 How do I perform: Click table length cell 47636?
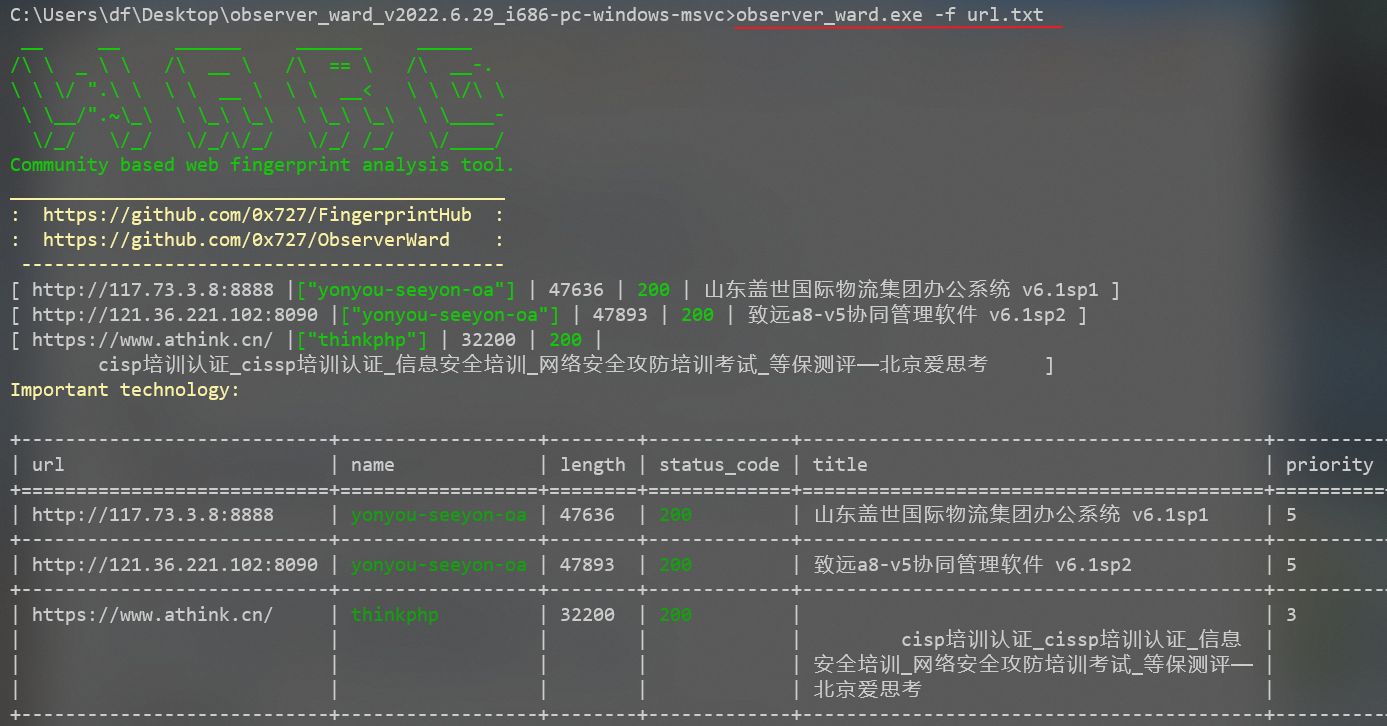click(587, 515)
